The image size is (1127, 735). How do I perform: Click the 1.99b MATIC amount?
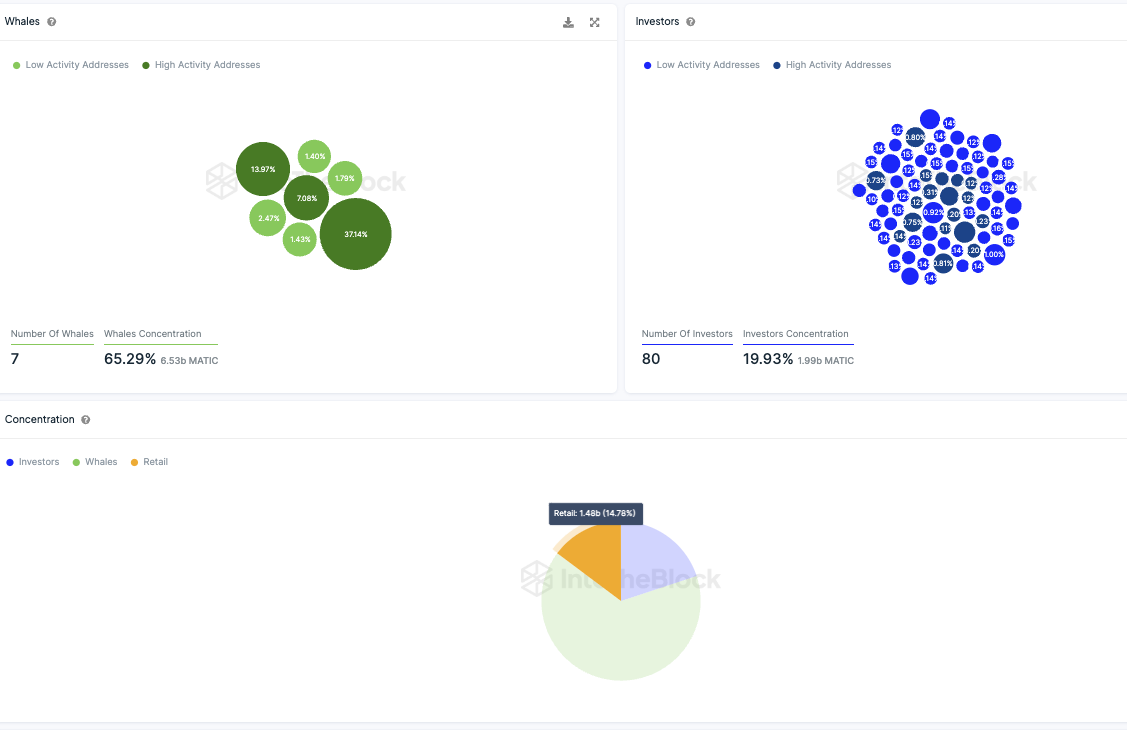click(826, 361)
